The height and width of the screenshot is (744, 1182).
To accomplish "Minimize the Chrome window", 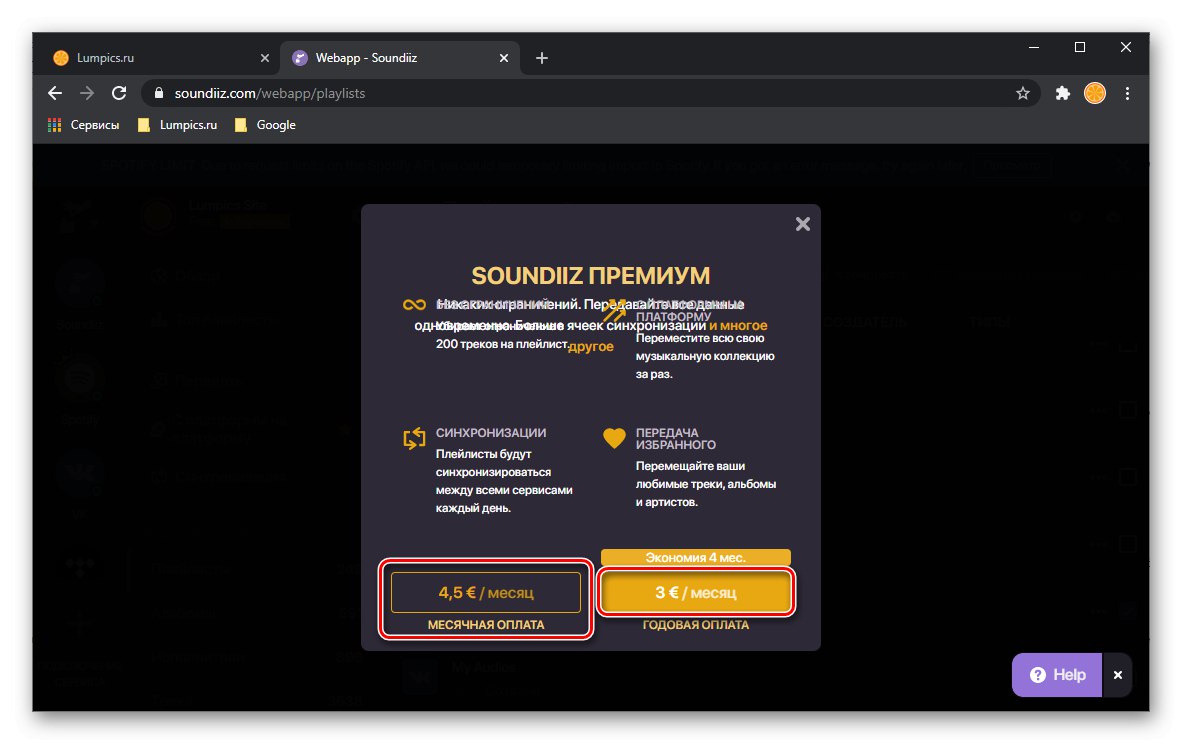I will [x=1034, y=47].
